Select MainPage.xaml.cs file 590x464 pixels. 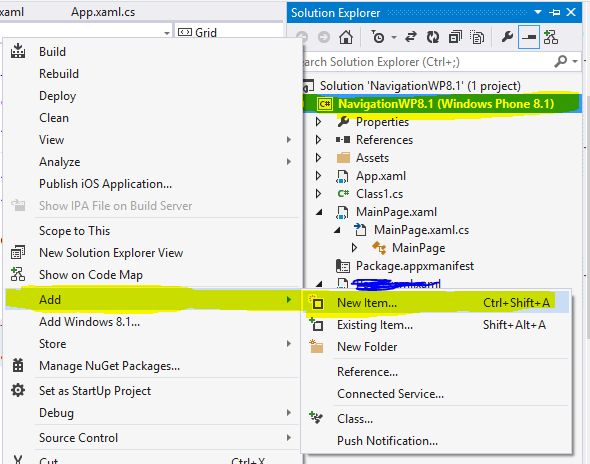(421, 230)
